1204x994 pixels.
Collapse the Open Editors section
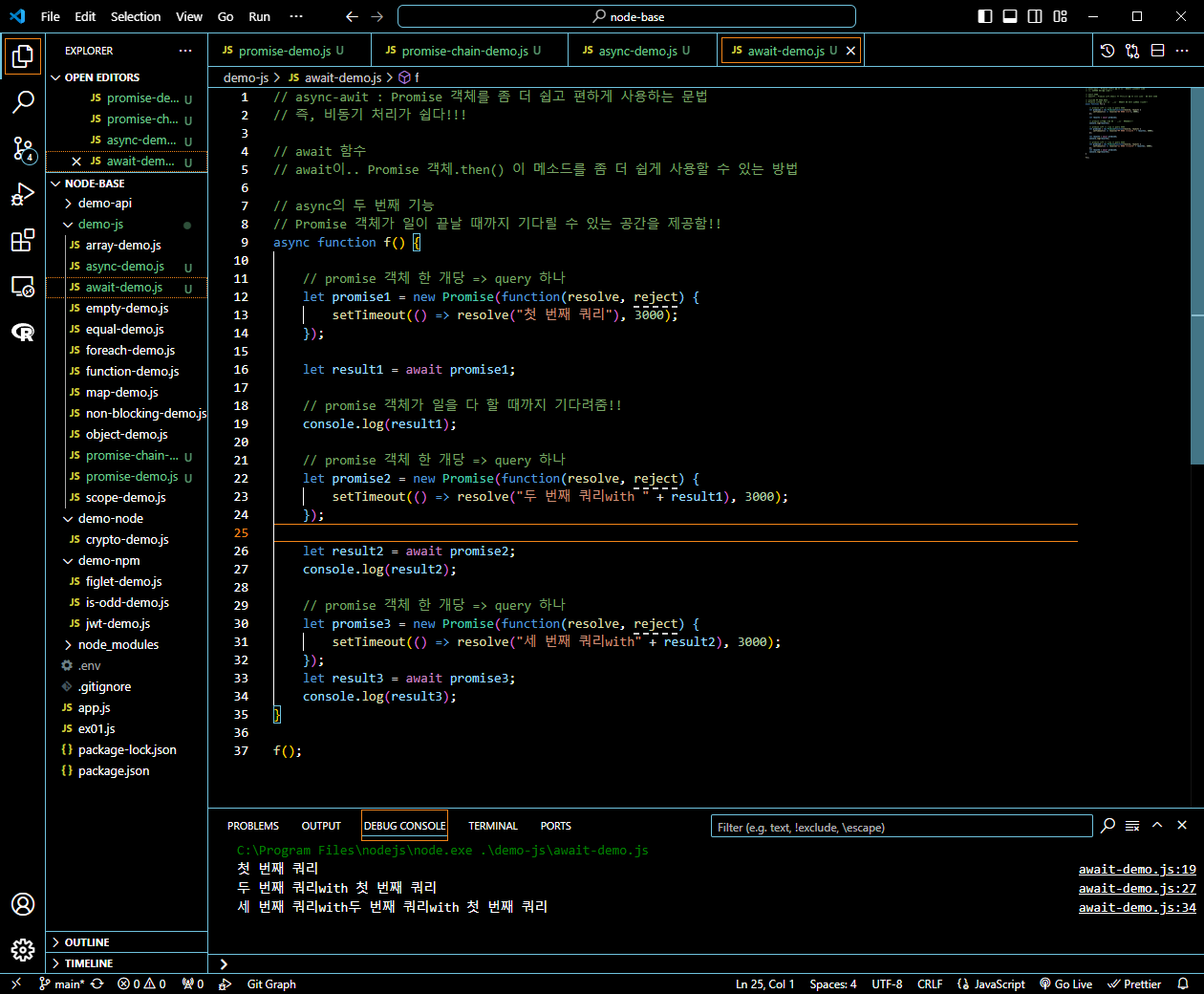[56, 77]
